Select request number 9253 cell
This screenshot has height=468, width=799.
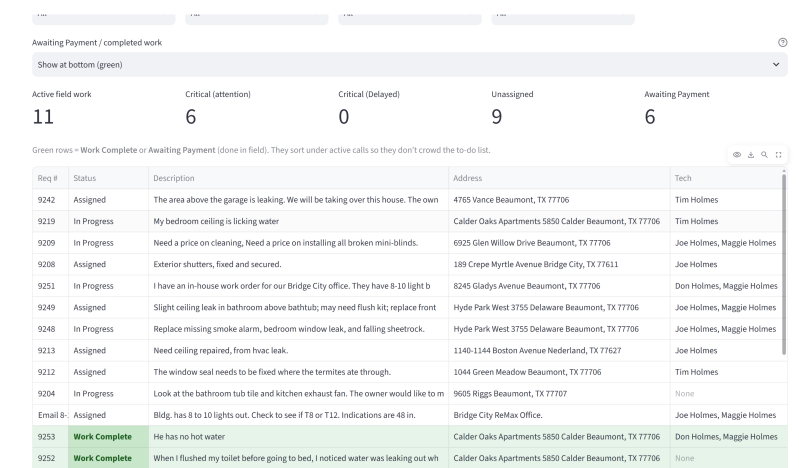[50, 436]
